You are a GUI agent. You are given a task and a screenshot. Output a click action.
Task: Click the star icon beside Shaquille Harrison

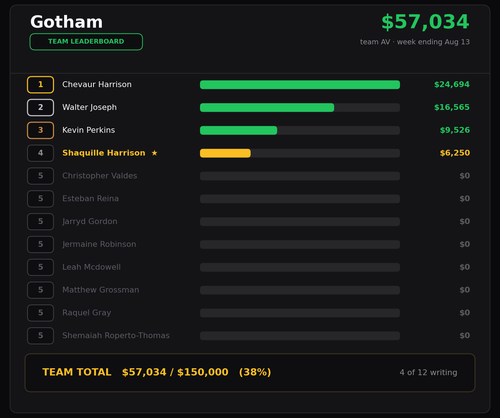(154, 153)
